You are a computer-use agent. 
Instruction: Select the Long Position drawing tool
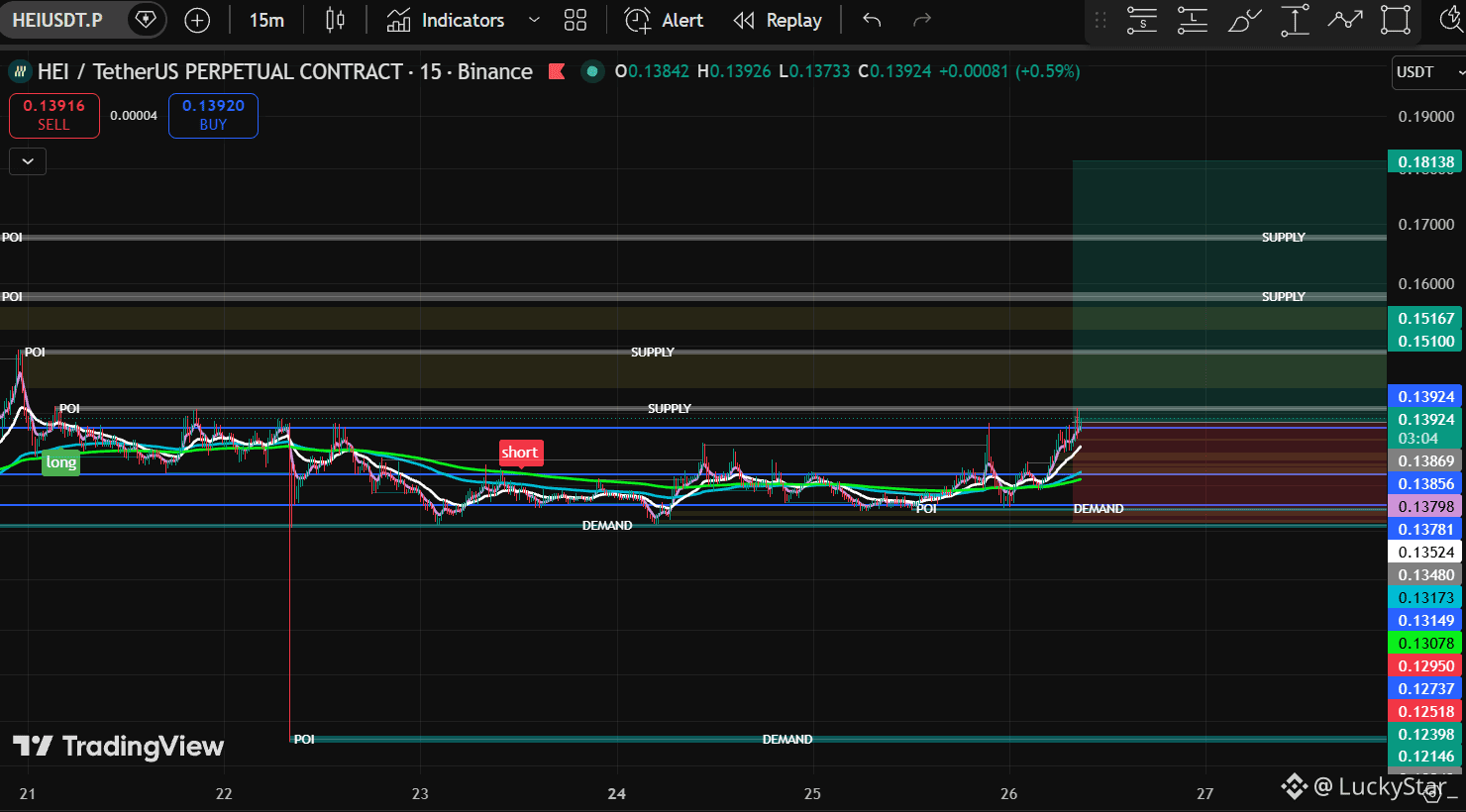(1192, 20)
